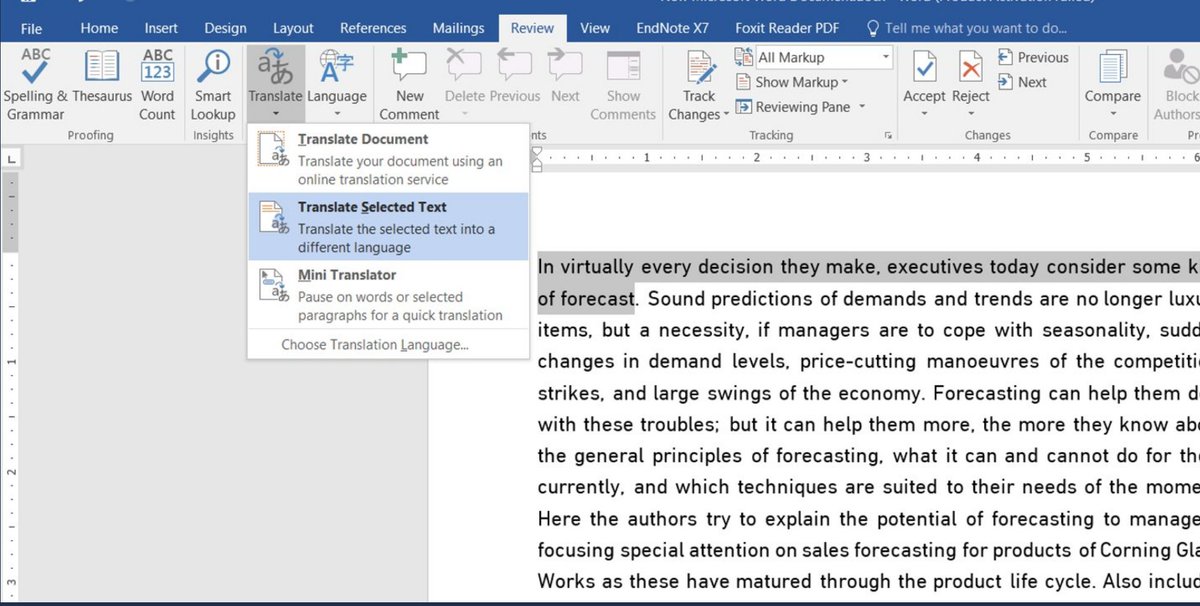Go to Previous comment
The image size is (1200, 606).
click(514, 76)
